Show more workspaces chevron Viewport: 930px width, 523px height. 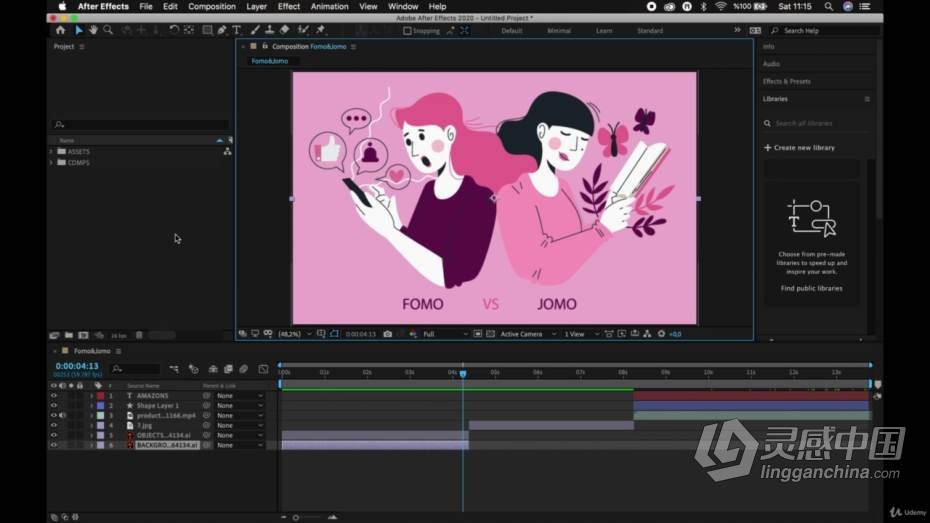pyautogui.click(x=737, y=30)
